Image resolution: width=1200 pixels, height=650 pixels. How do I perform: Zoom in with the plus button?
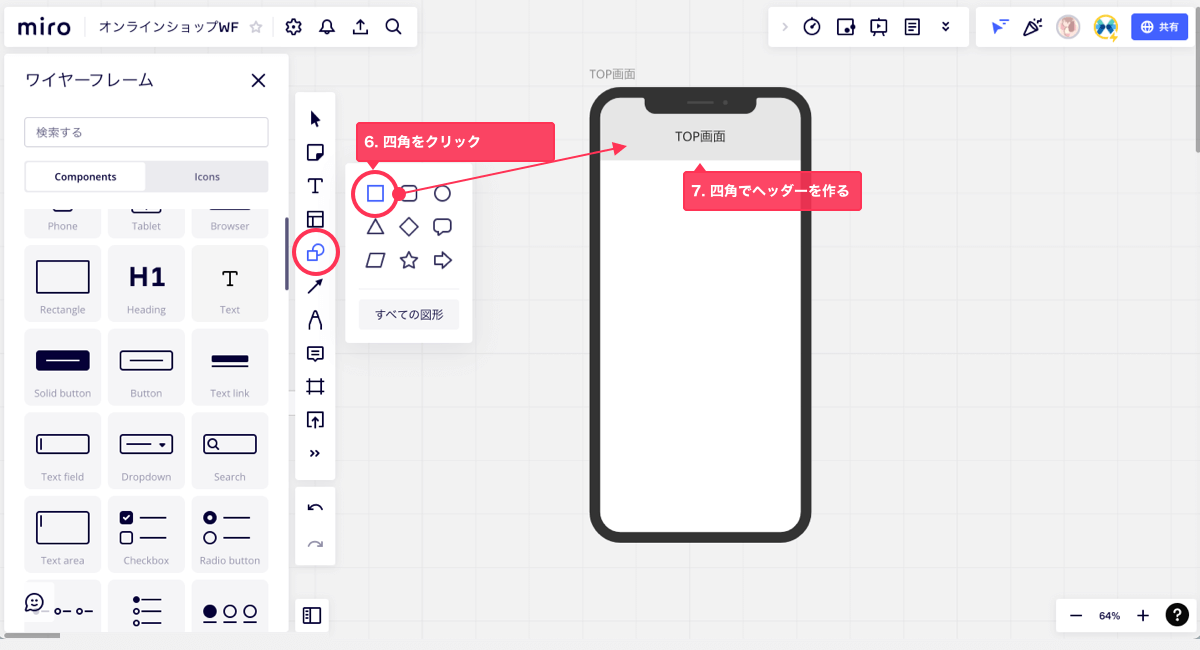(x=1143, y=616)
